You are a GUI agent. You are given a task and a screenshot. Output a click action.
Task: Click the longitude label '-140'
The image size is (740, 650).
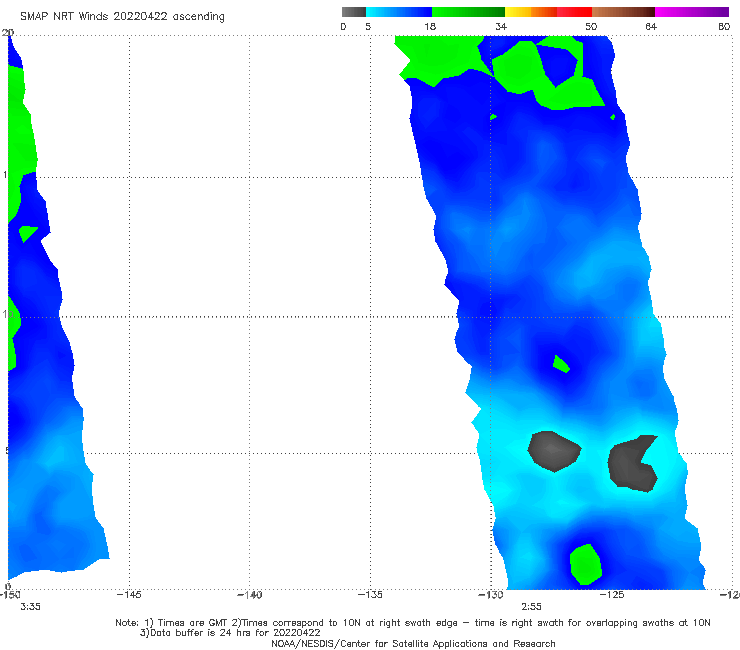(x=249, y=595)
